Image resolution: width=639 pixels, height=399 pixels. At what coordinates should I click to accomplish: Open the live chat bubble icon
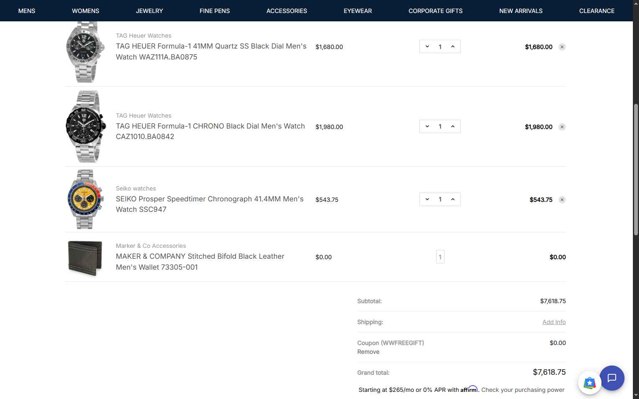click(612, 378)
